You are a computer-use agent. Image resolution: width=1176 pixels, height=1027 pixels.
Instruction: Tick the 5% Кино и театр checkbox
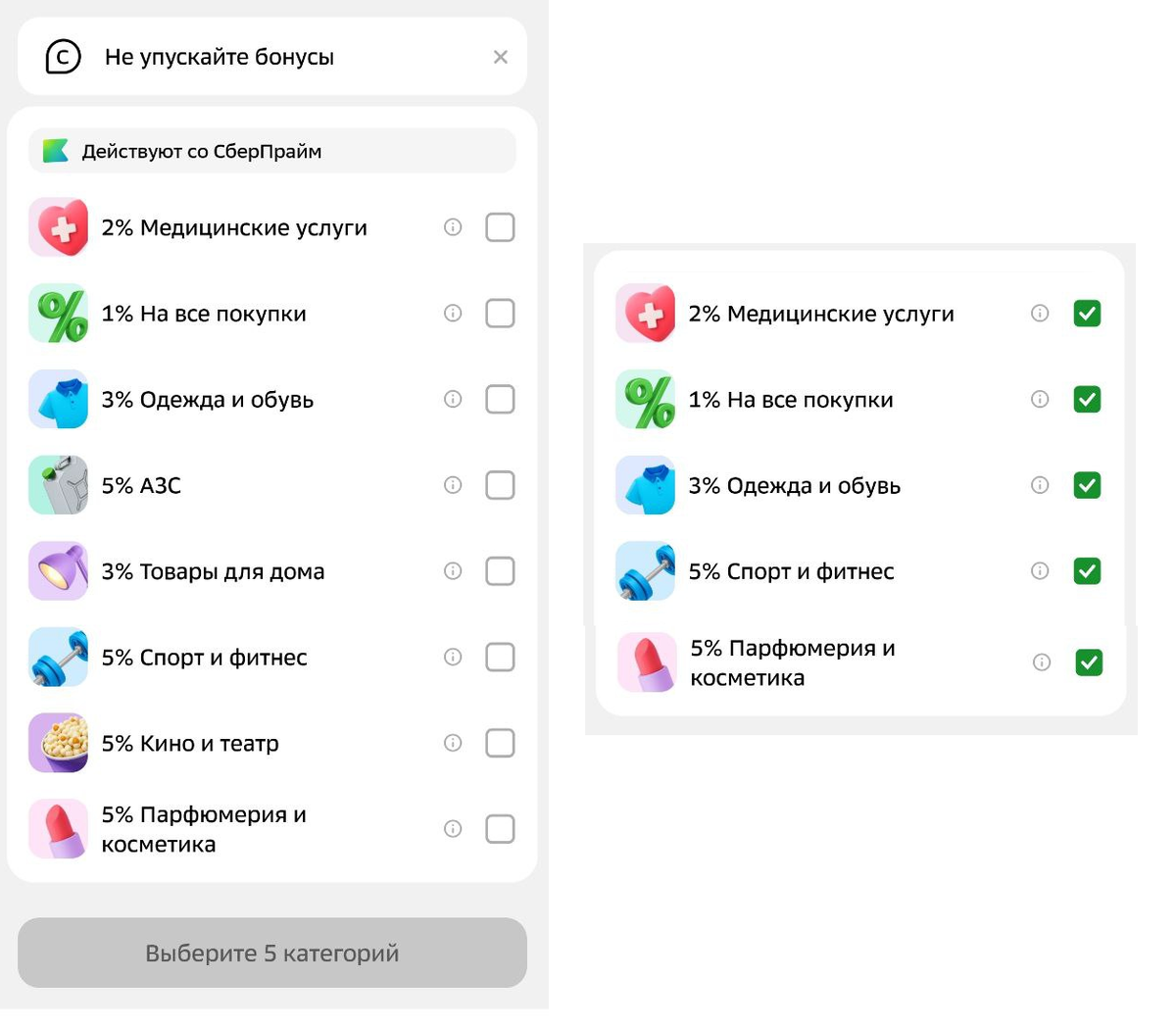(x=500, y=743)
